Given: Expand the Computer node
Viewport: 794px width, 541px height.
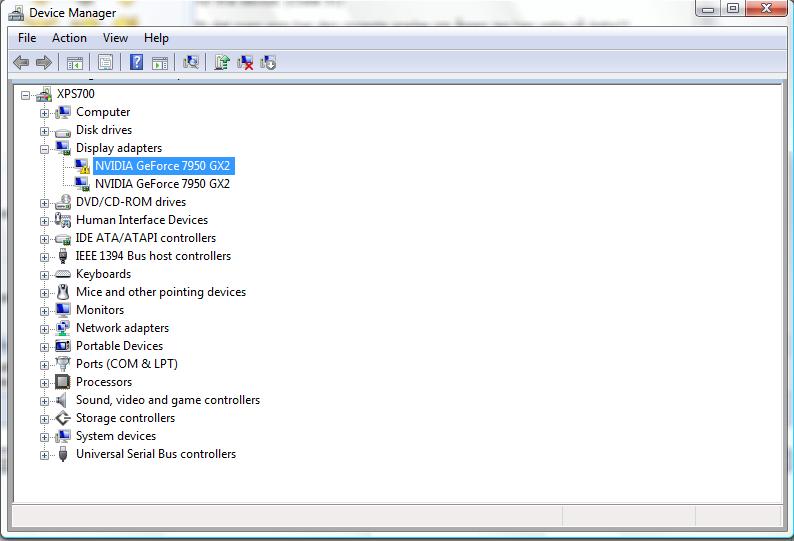Looking at the screenshot, I should 45,113.
